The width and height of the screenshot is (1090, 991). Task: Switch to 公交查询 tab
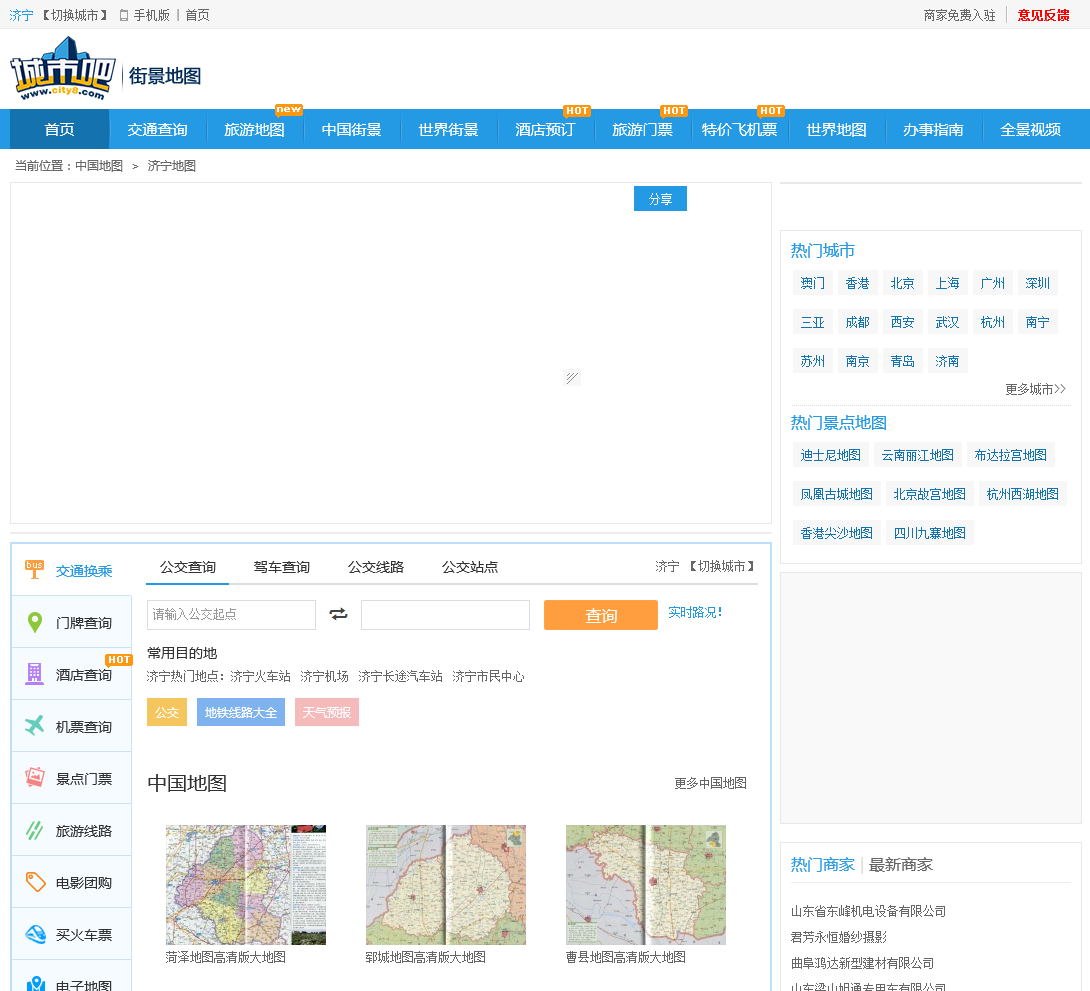188,567
